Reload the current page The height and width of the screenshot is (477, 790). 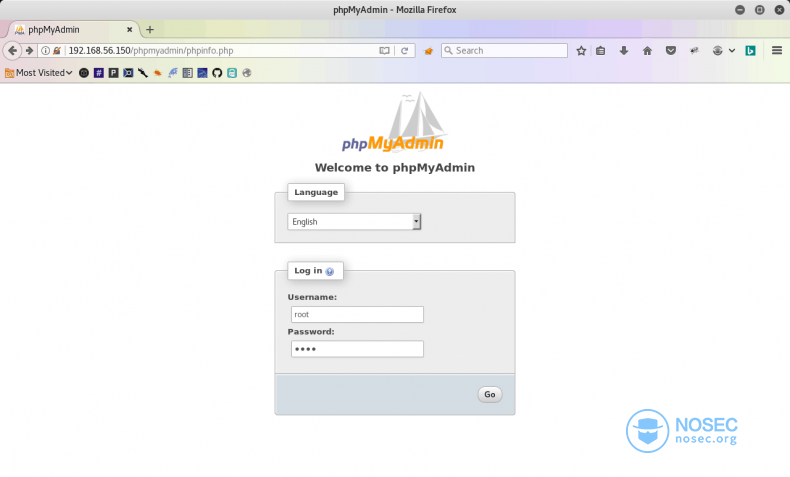point(404,50)
